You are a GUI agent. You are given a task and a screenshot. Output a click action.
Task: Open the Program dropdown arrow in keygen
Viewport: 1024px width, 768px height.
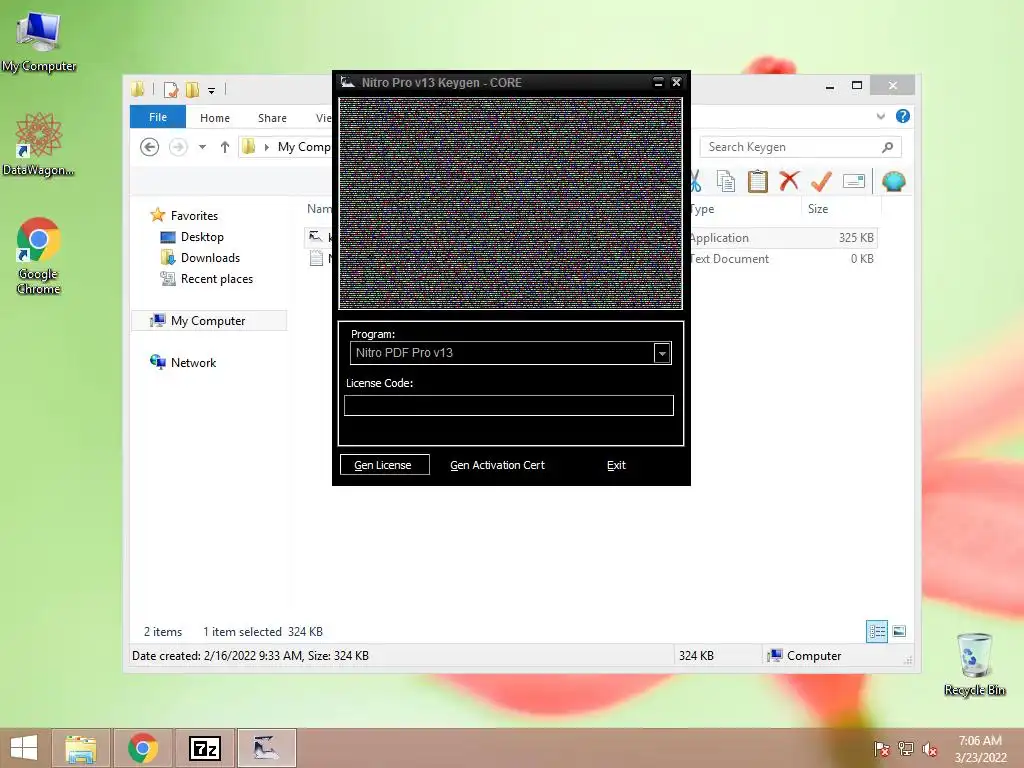pyautogui.click(x=662, y=353)
